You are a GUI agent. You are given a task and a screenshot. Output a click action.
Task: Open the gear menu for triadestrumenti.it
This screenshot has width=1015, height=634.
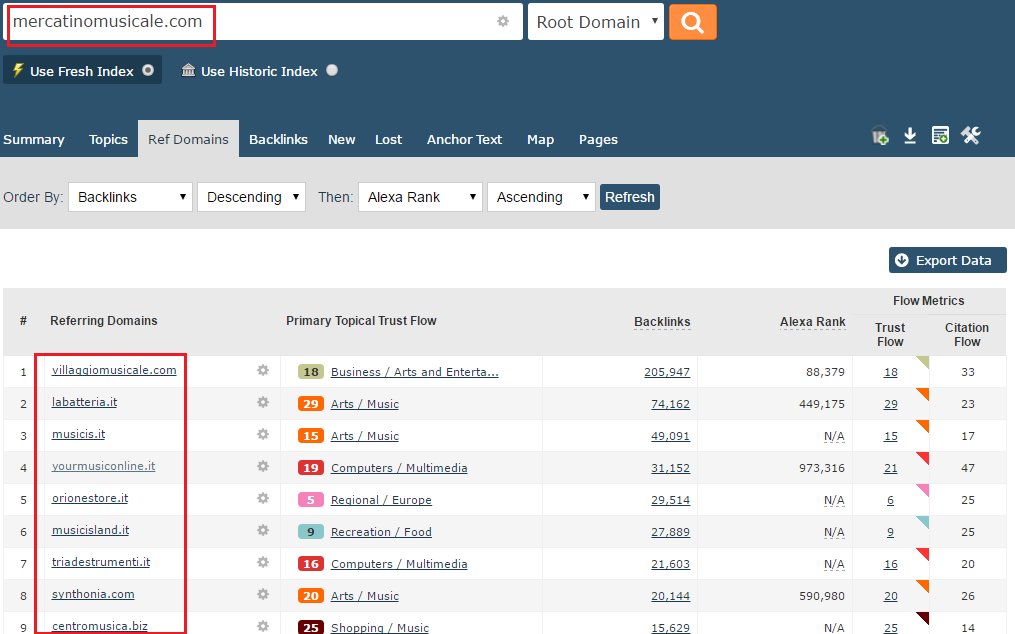click(263, 562)
